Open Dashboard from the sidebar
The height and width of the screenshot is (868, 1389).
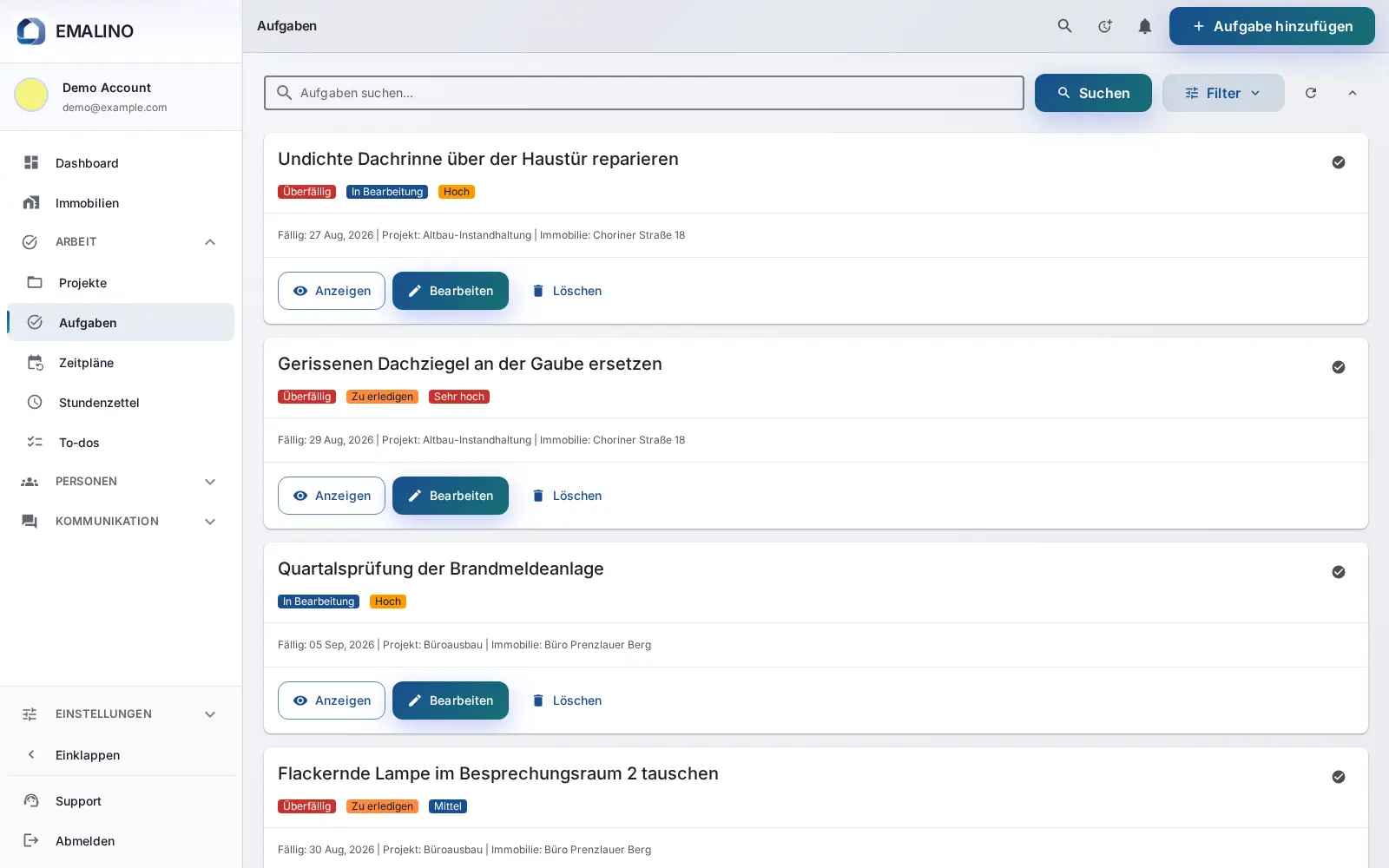click(x=121, y=163)
